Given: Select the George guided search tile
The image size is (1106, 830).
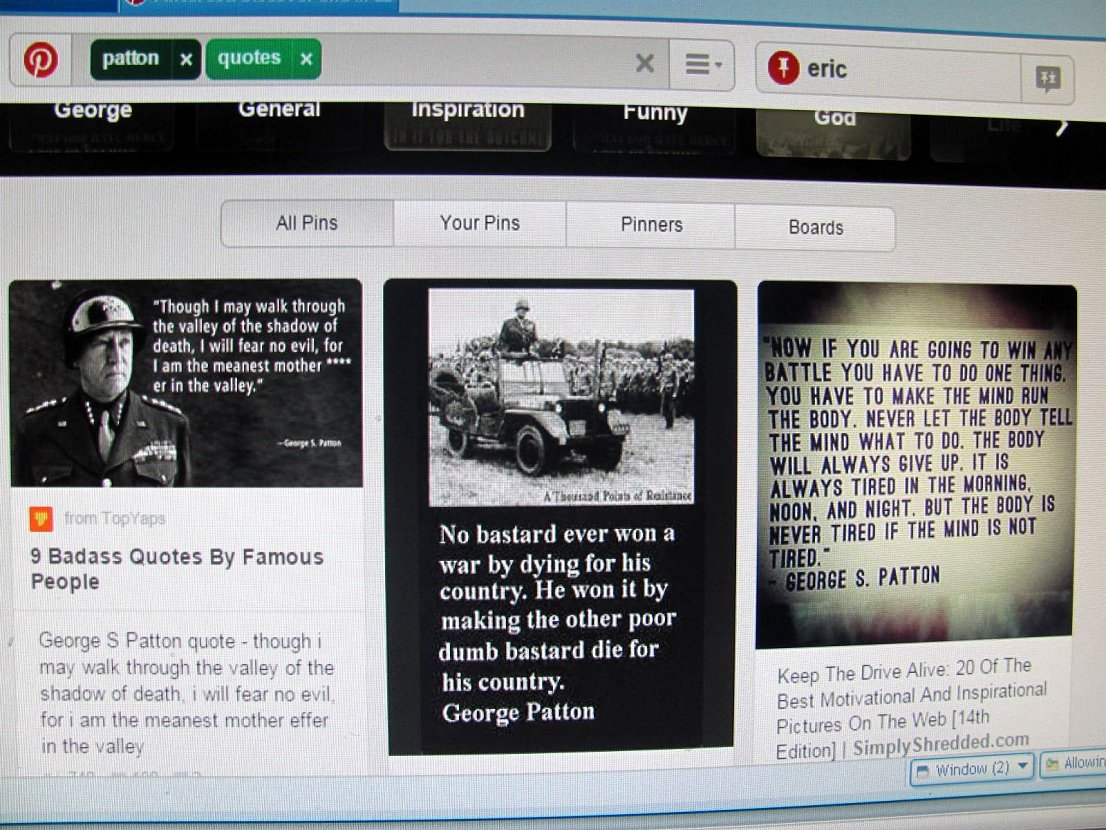Looking at the screenshot, I should 92,125.
